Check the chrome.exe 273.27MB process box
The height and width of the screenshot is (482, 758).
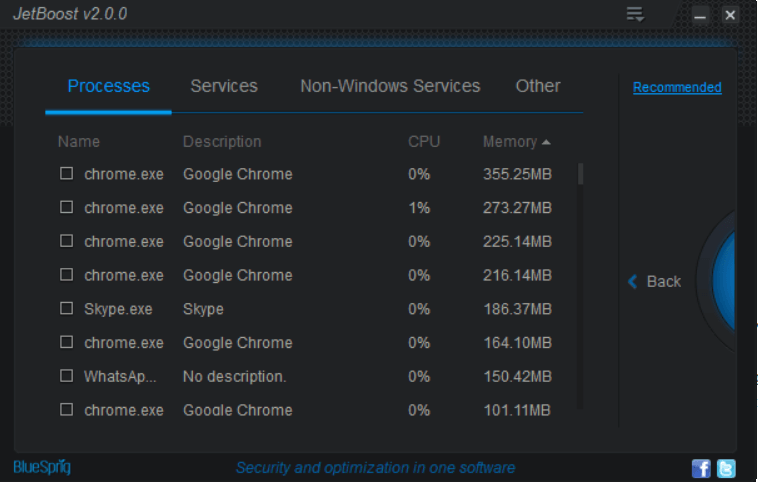coord(66,207)
